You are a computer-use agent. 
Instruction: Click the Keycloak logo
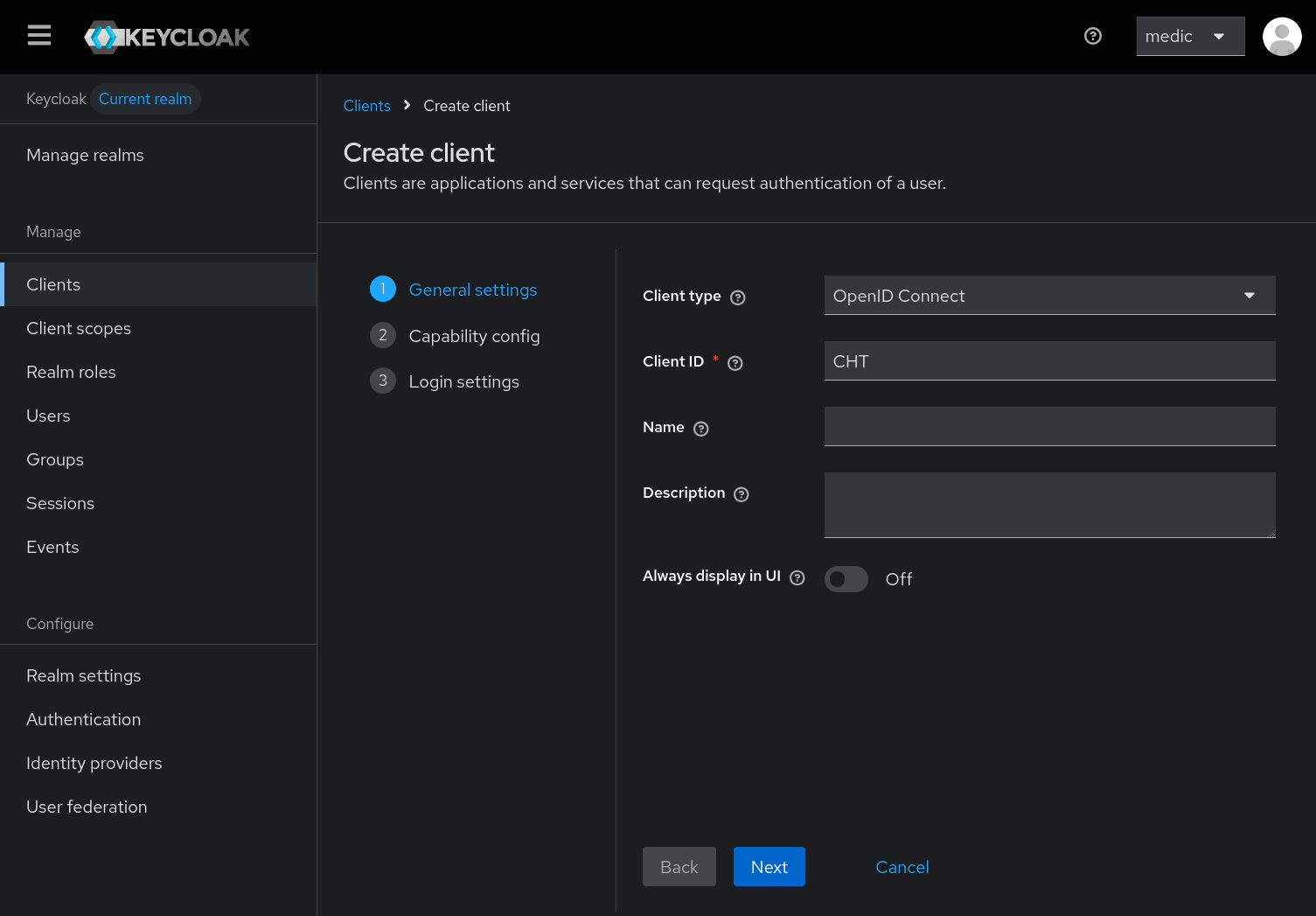point(167,37)
